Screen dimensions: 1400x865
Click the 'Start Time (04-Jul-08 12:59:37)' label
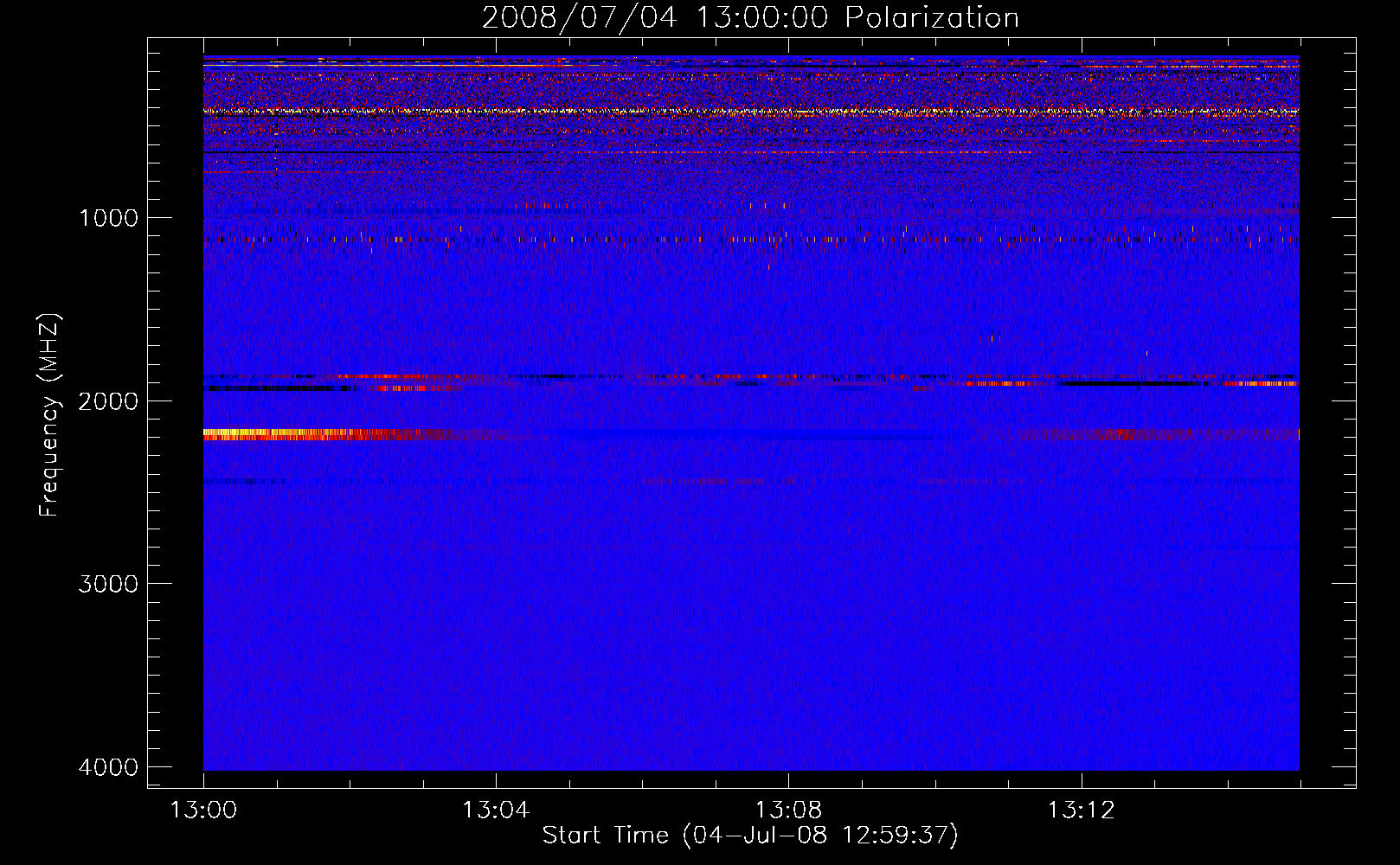point(750,835)
